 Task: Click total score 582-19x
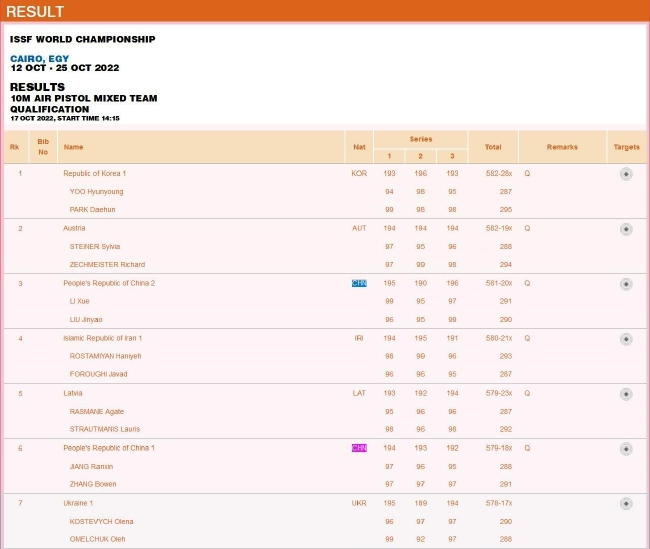coord(499,228)
